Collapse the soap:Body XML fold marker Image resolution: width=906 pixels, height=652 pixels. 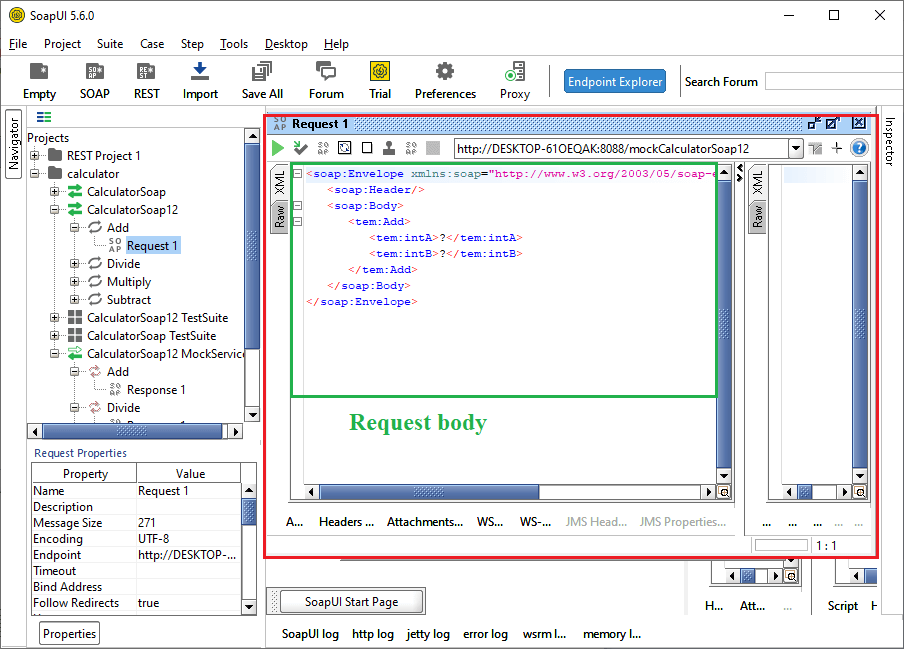[298, 205]
